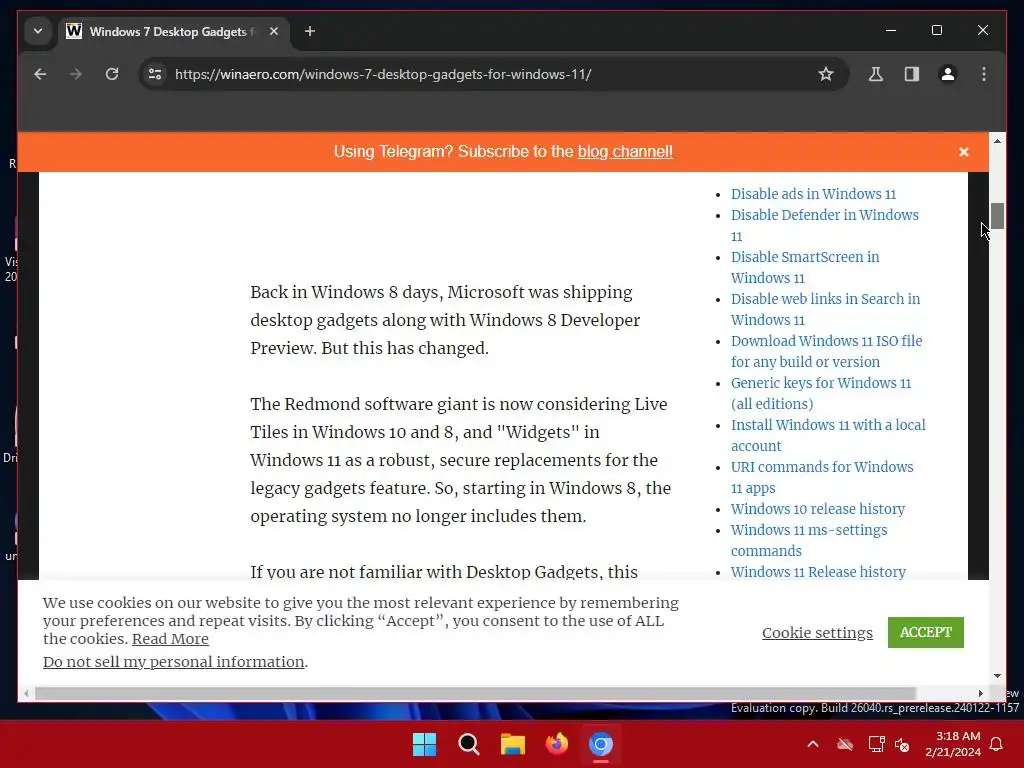View site information icon in address bar
This screenshot has width=1024, height=768.
[155, 74]
